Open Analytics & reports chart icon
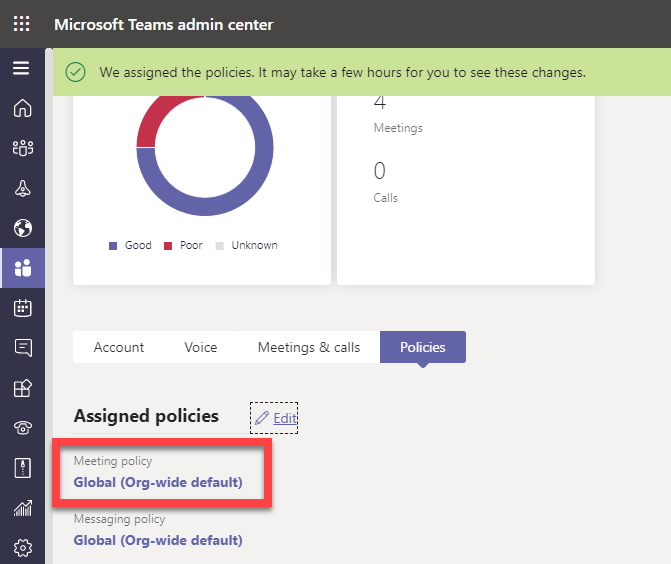671x564 pixels. pos(22,508)
